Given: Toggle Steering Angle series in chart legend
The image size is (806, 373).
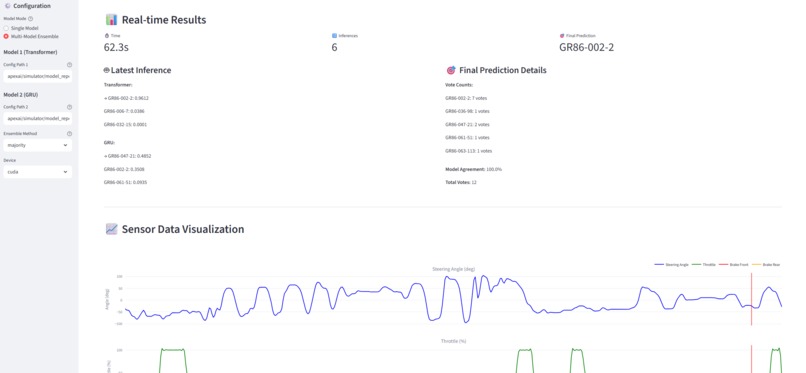Looking at the screenshot, I should click(671, 265).
